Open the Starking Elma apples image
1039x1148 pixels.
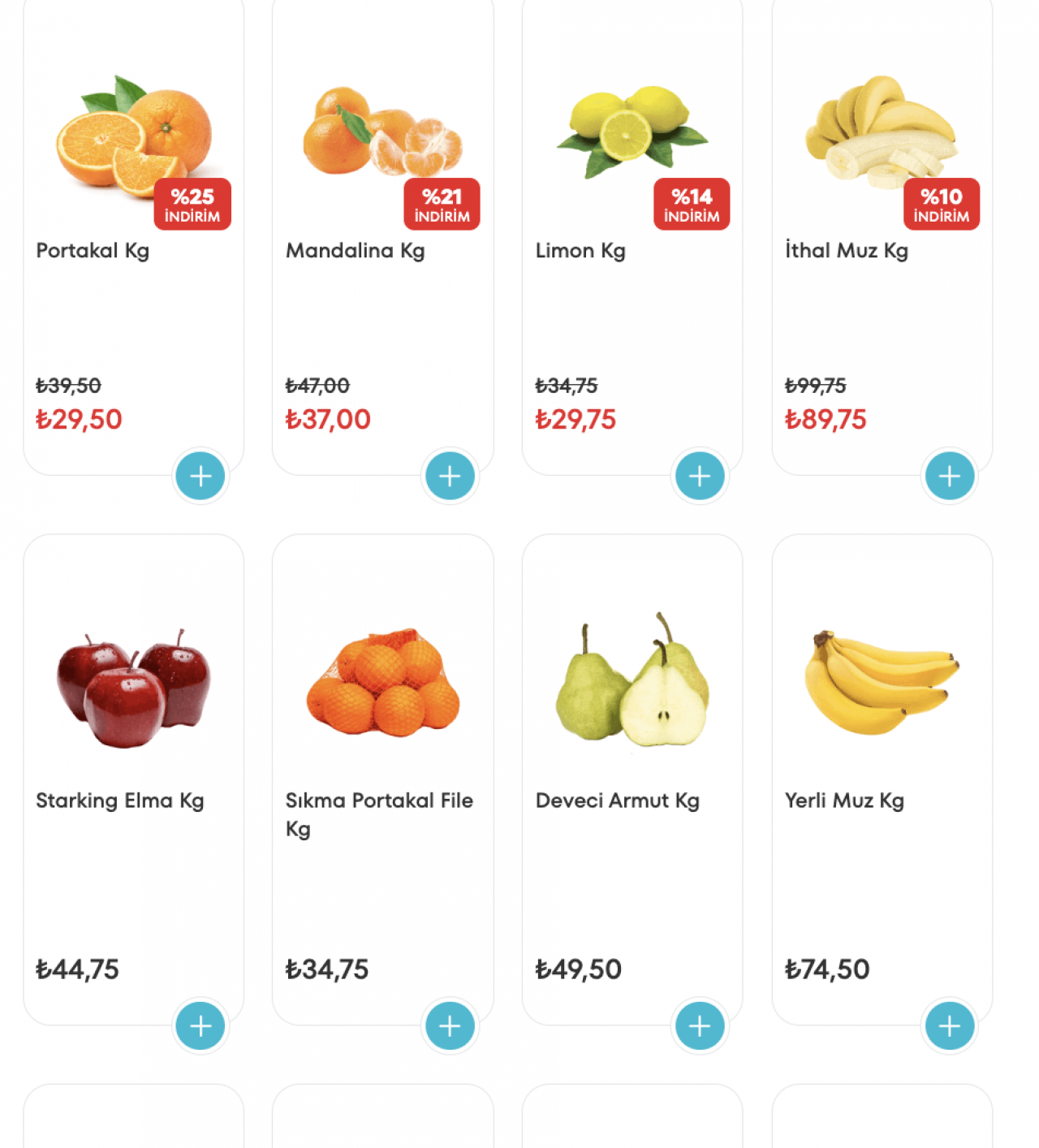click(133, 686)
